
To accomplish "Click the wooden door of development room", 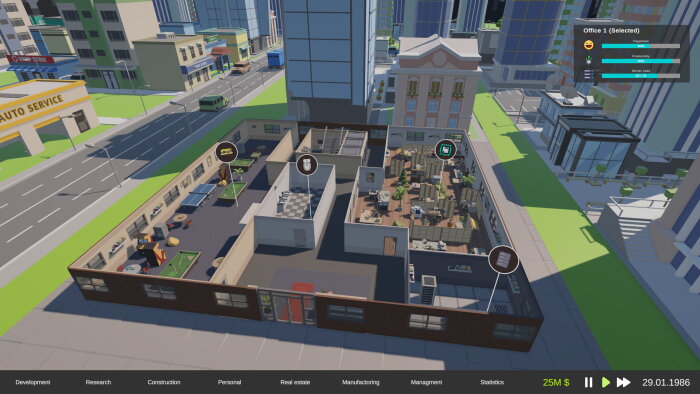I will tap(390, 247).
